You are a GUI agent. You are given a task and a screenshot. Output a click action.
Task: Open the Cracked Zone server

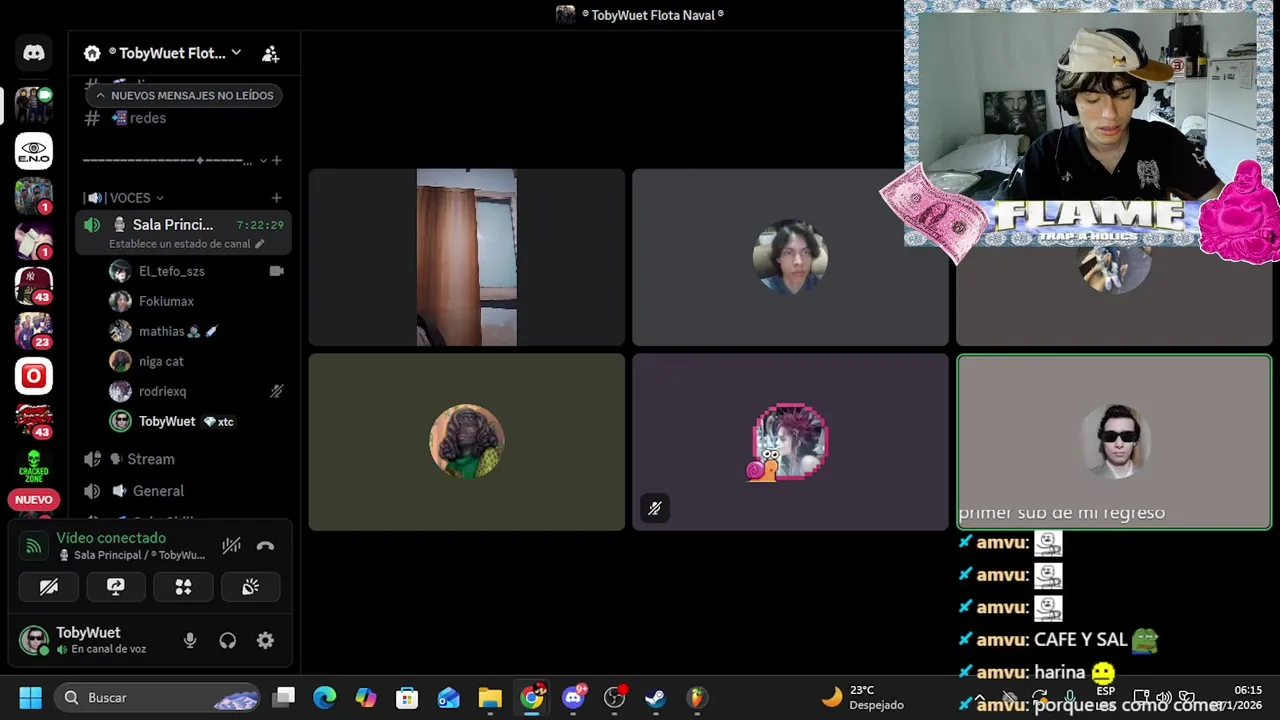(34, 466)
